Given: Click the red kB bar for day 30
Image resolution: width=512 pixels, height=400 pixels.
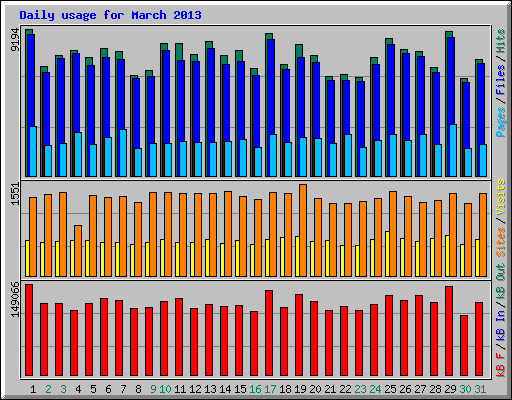Looking at the screenshot, I should pyautogui.click(x=464, y=346).
